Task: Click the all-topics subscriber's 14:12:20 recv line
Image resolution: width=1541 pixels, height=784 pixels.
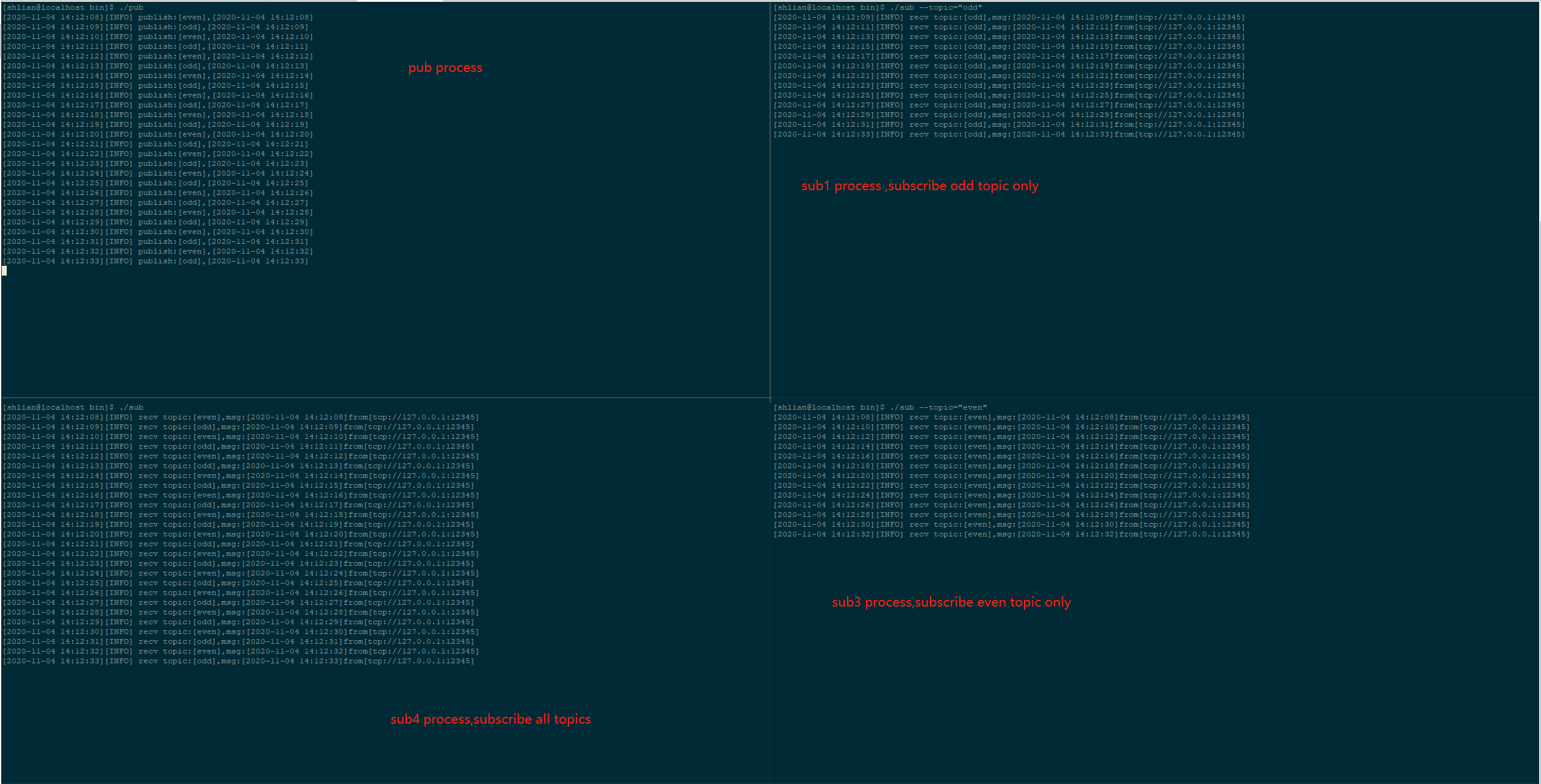Action: point(241,535)
